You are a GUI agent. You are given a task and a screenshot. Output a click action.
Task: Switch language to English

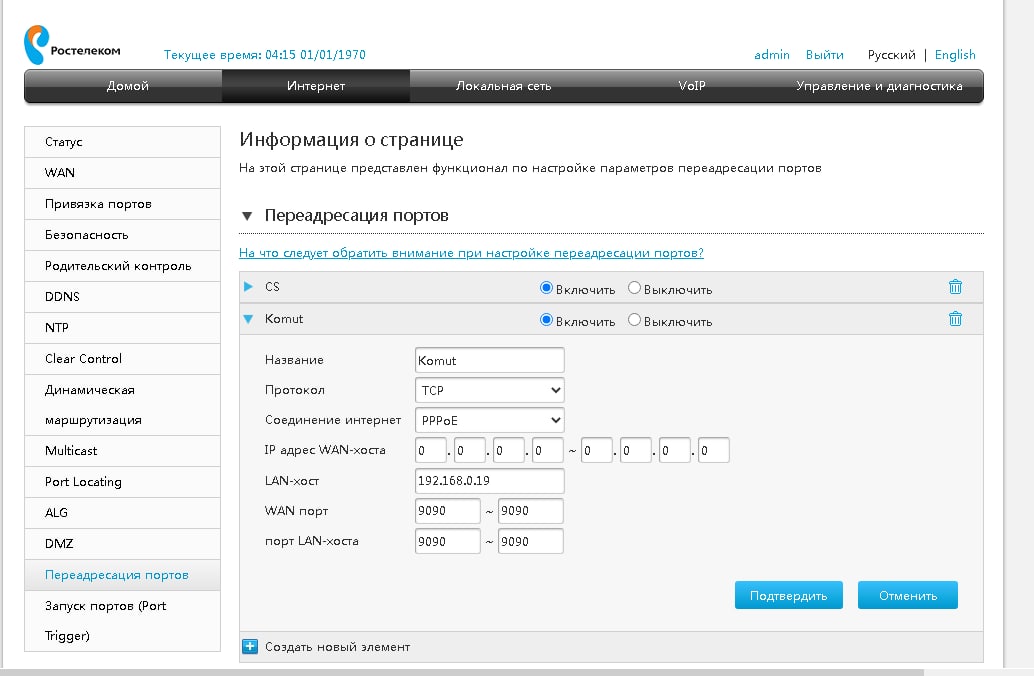(x=955, y=55)
